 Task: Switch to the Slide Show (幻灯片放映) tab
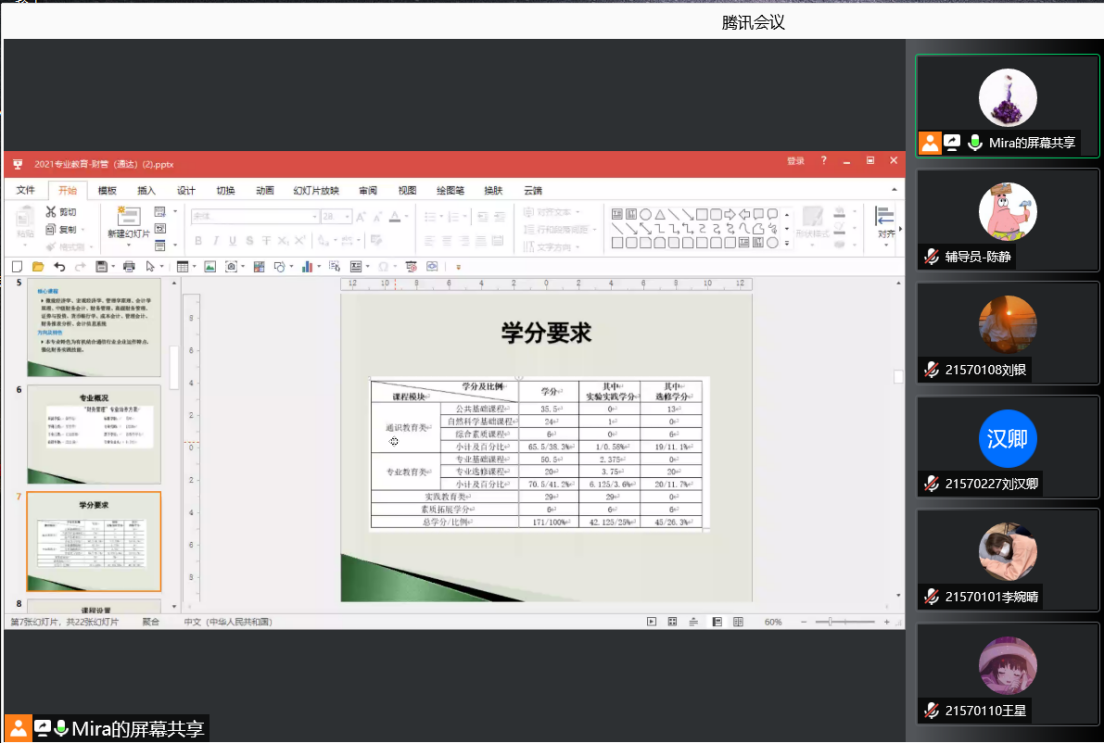(316, 190)
